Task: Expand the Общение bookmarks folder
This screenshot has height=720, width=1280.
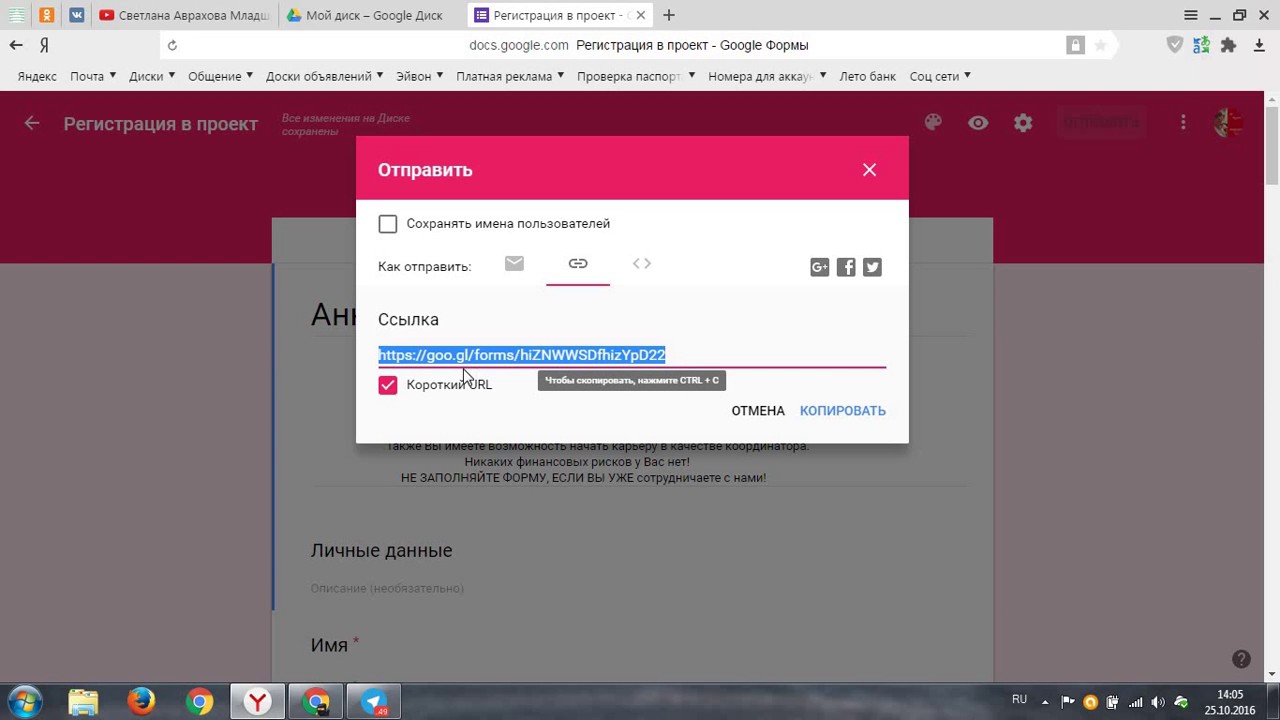Action: point(220,76)
